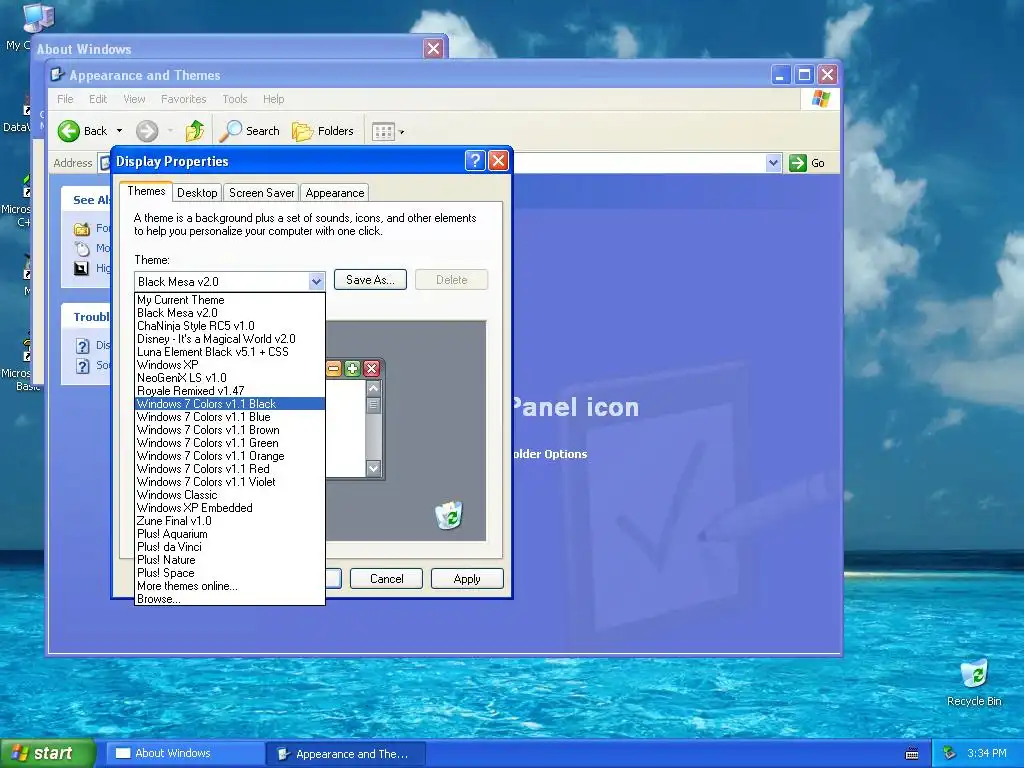
Task: Open the Back button history dropdown arrow
Action: point(120,131)
